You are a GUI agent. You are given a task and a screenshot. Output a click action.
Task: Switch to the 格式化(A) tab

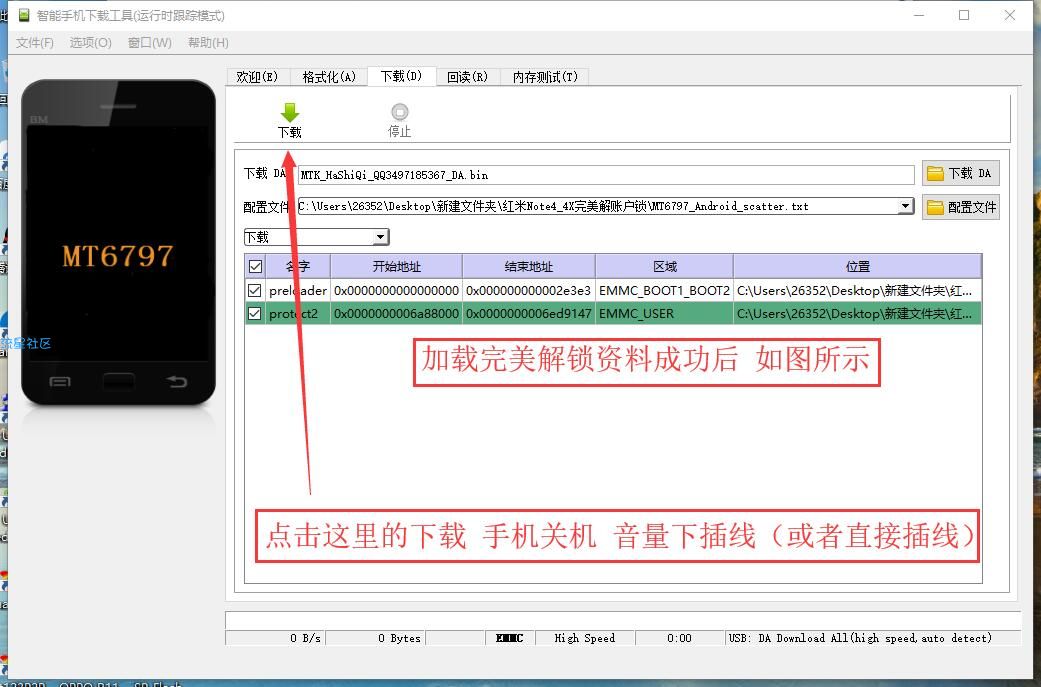pyautogui.click(x=329, y=77)
